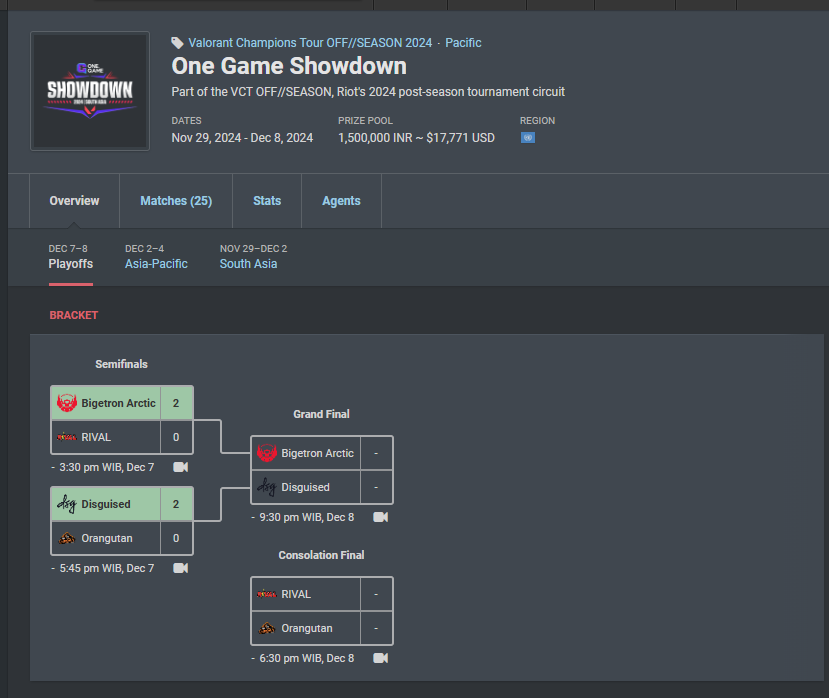The image size is (829, 698).
Task: Click Orangutan's semifinal score of 0
Action: click(176, 538)
